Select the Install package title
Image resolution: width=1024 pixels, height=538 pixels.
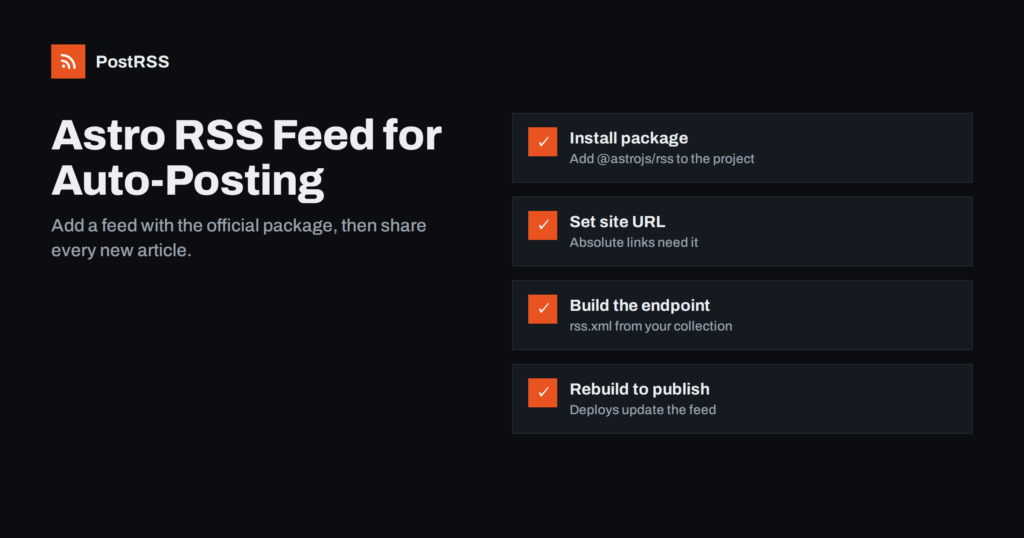pos(629,138)
